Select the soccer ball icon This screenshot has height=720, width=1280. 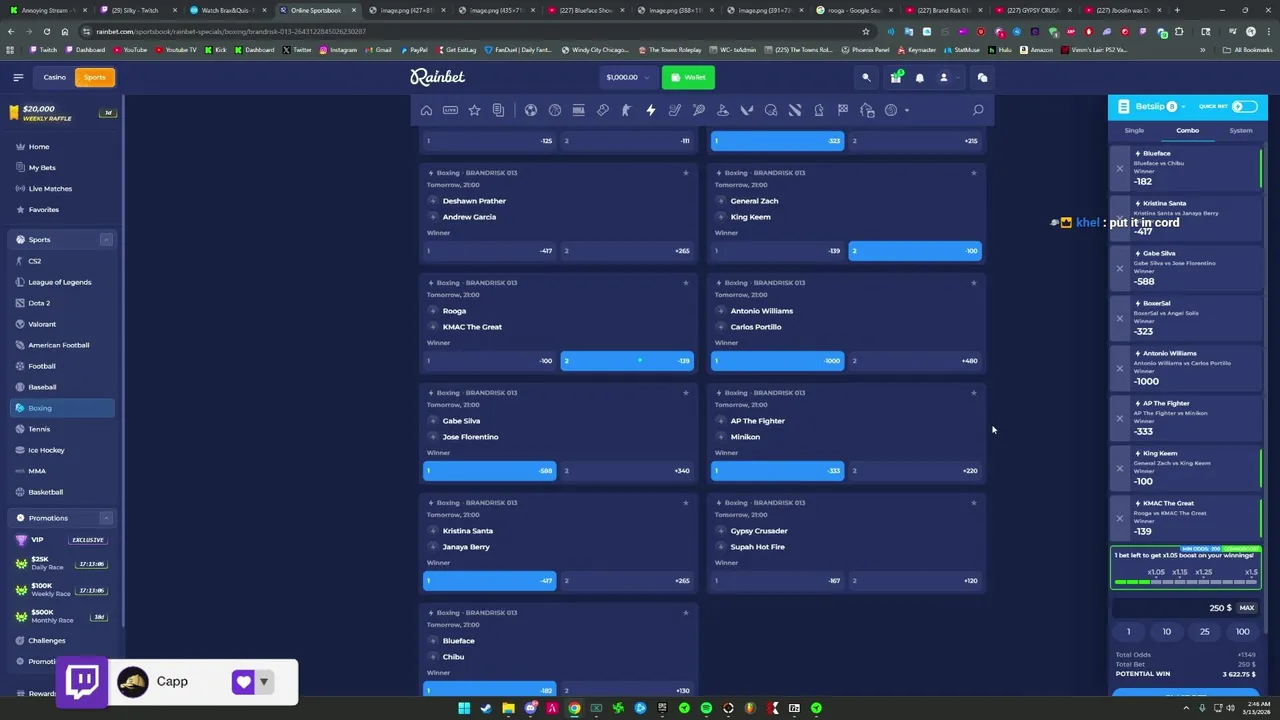point(531,110)
